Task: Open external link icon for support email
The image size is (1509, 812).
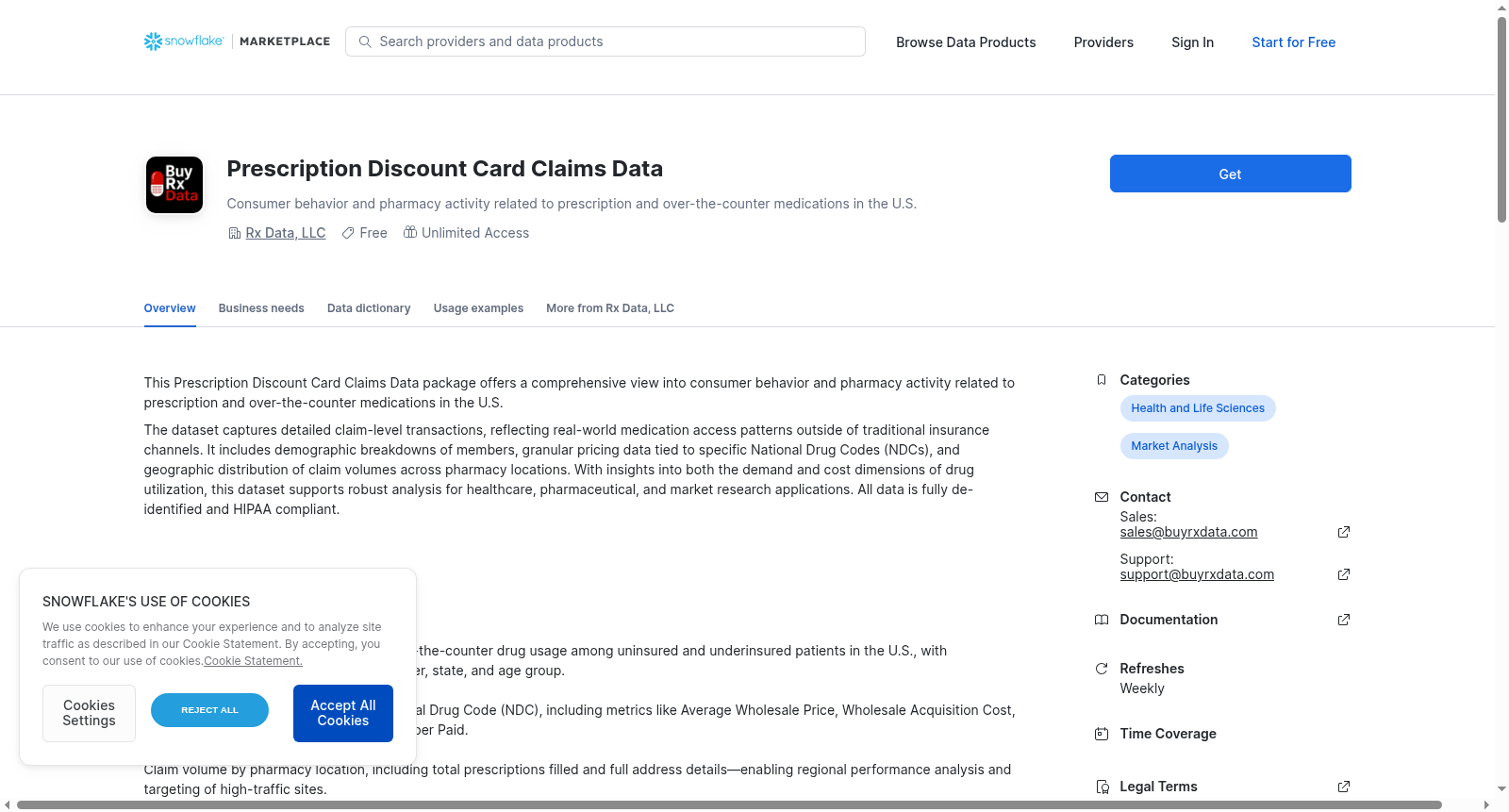Action: pyautogui.click(x=1344, y=574)
